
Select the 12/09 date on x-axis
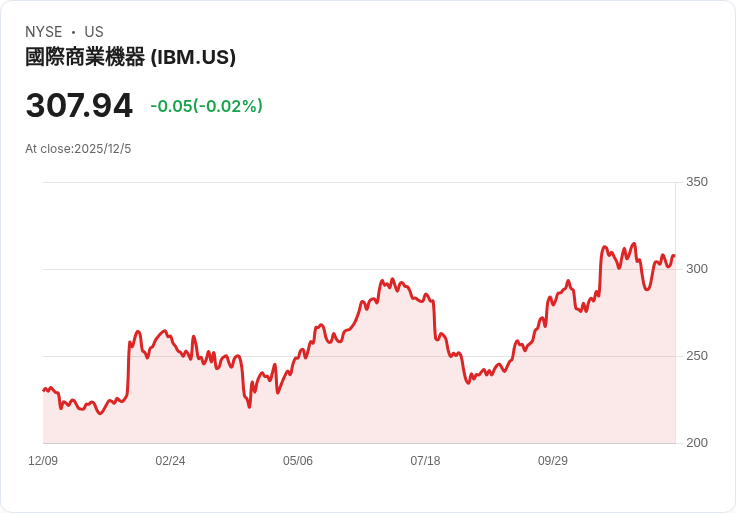tap(43, 461)
